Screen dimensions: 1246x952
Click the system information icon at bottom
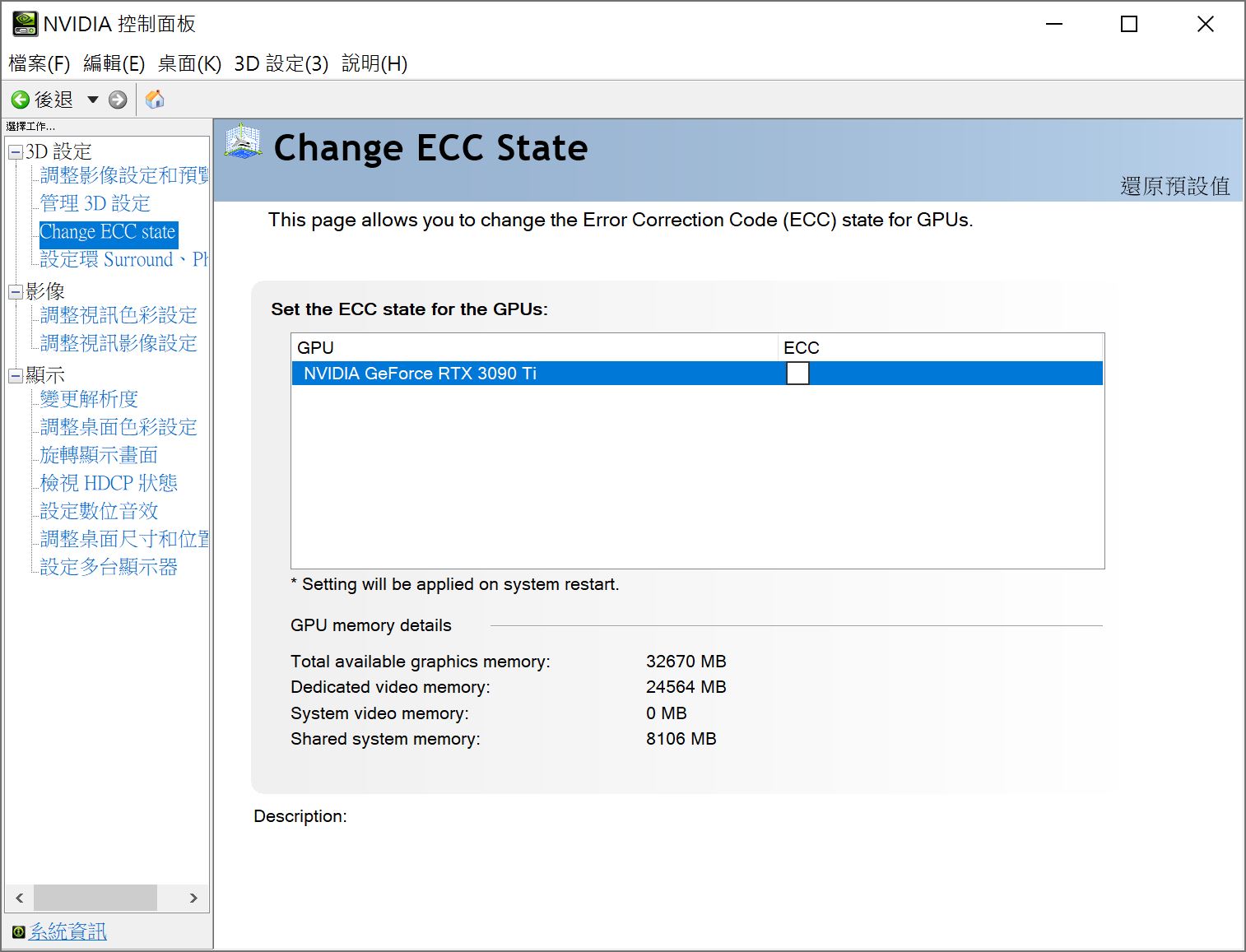click(18, 931)
